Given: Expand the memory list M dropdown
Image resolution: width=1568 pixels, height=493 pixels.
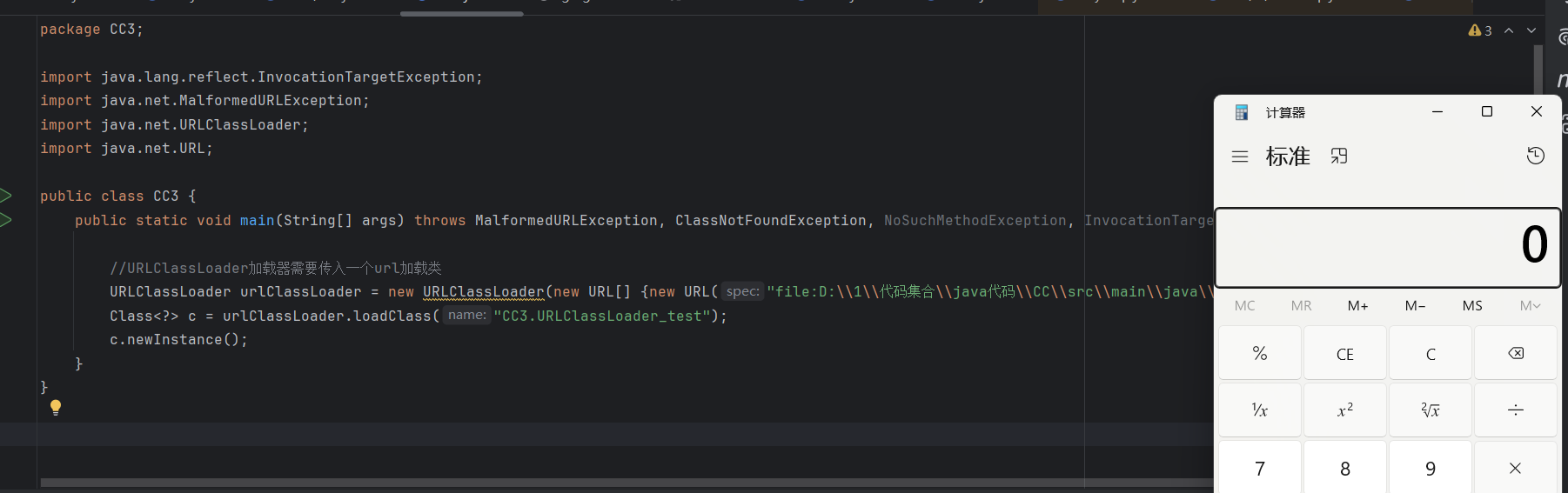Looking at the screenshot, I should [x=1530, y=306].
